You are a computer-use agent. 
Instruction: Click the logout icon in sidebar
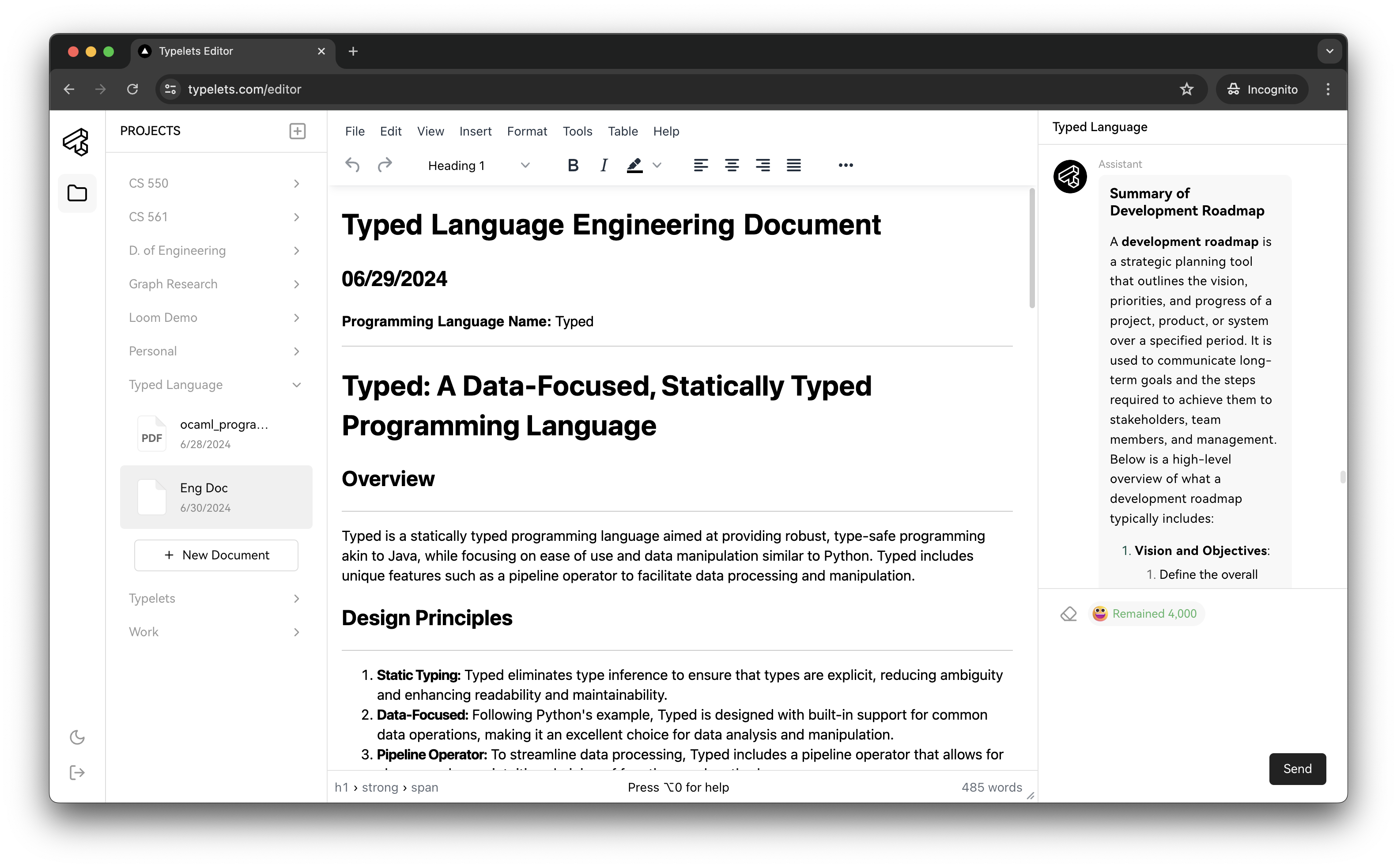tap(77, 773)
